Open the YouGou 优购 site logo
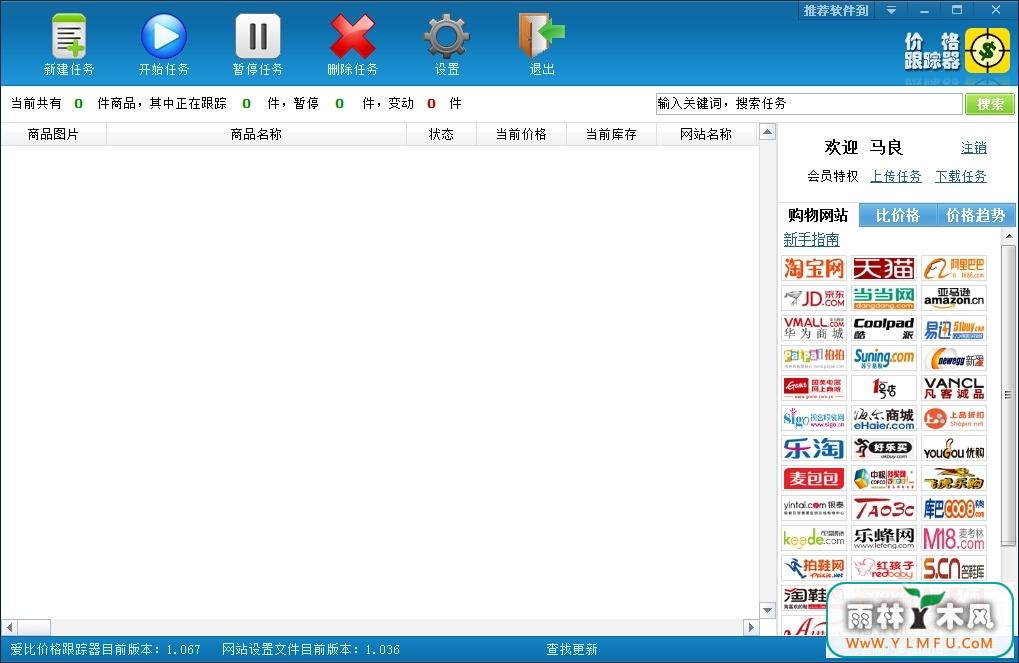The height and width of the screenshot is (663, 1019). click(x=953, y=448)
